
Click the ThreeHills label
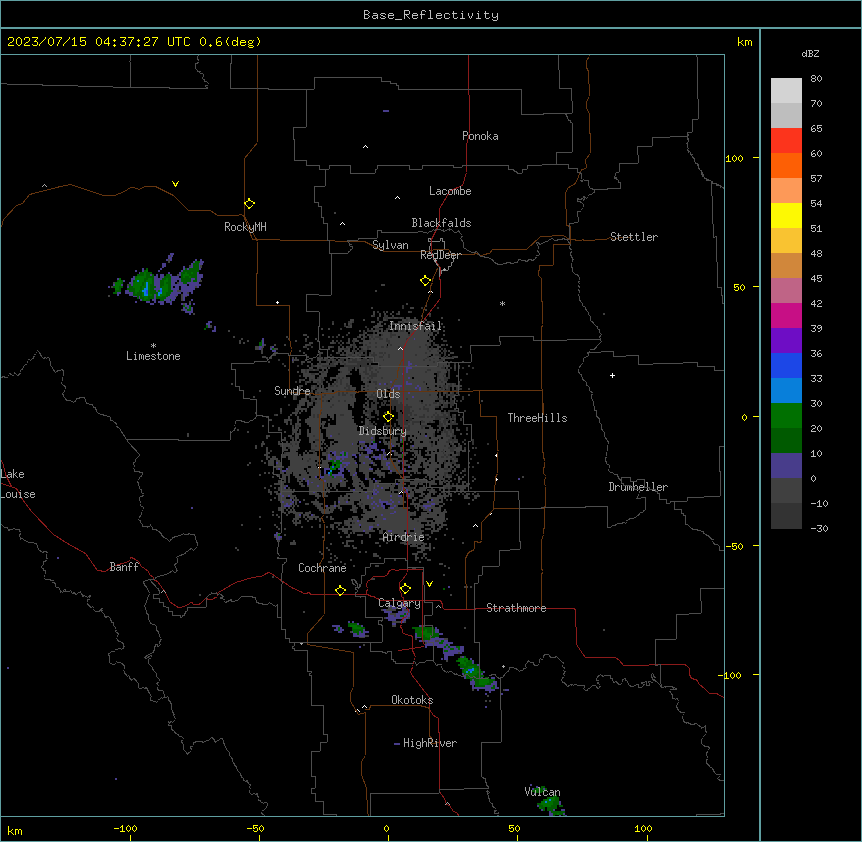click(537, 418)
